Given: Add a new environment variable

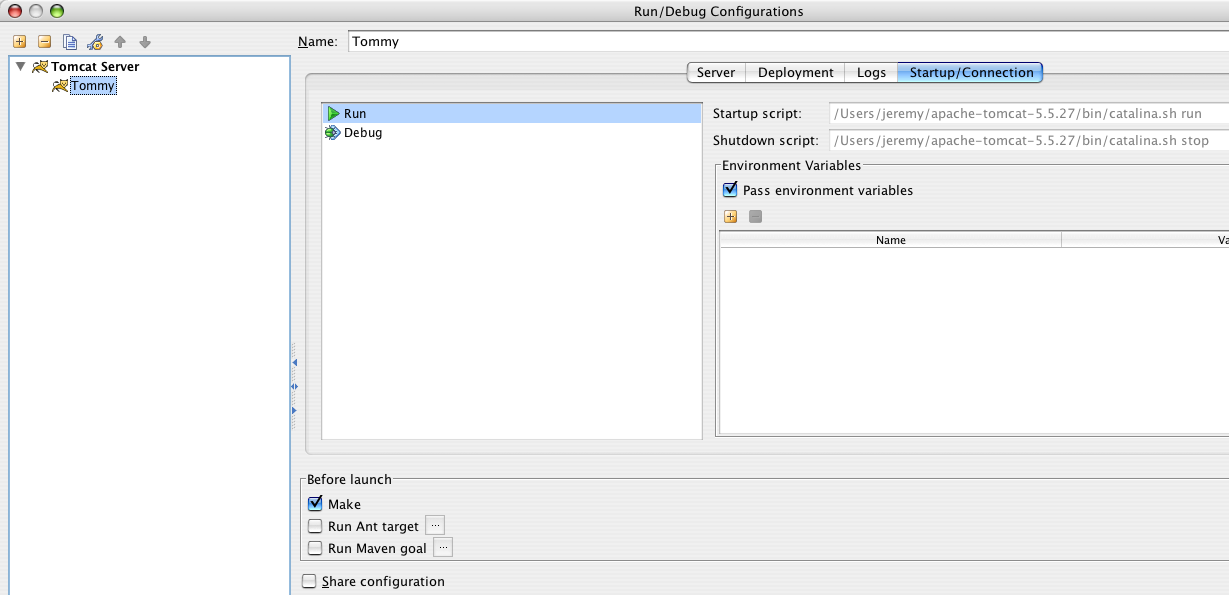Looking at the screenshot, I should point(730,216).
